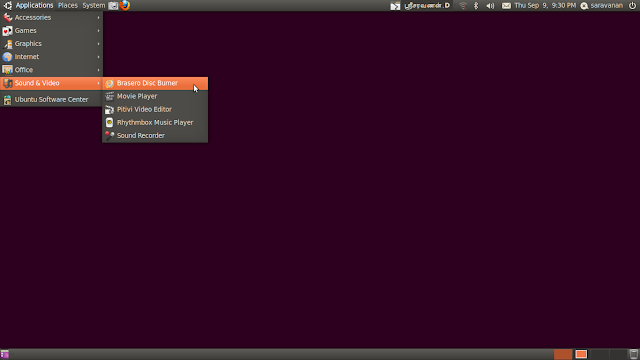Image resolution: width=640 pixels, height=360 pixels.
Task: Expand the Games submenu
Action: point(51,31)
